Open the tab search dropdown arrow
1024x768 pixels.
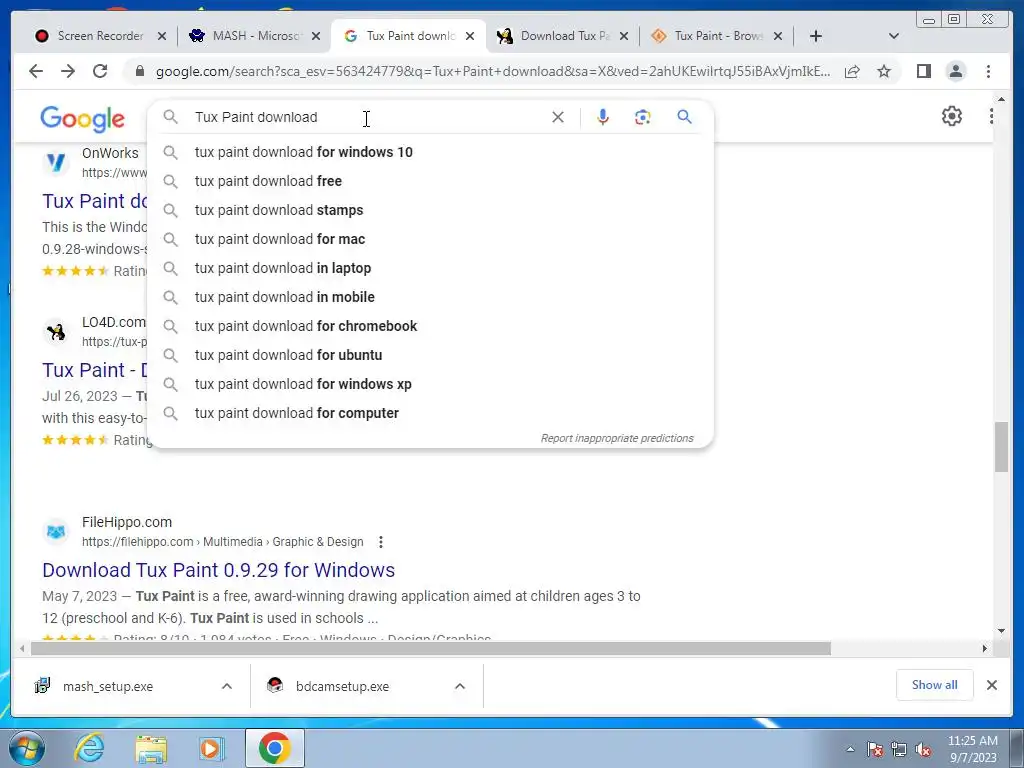pyautogui.click(x=894, y=36)
